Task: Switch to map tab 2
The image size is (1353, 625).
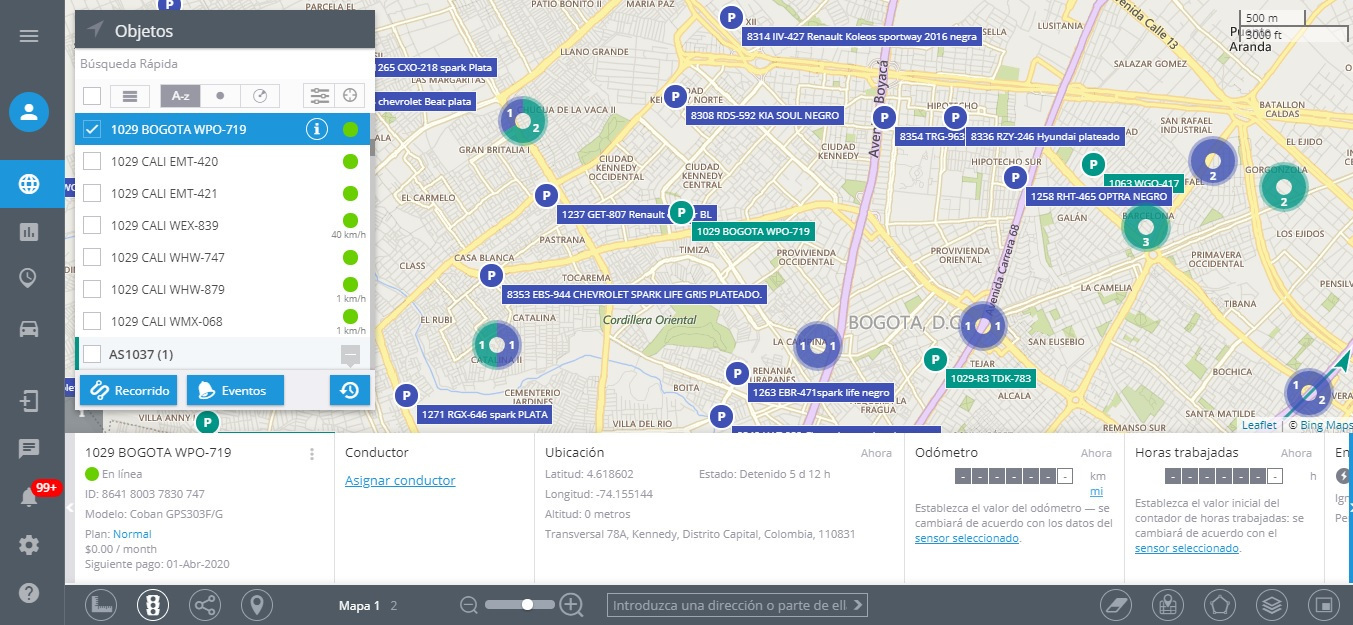Action: [x=394, y=605]
